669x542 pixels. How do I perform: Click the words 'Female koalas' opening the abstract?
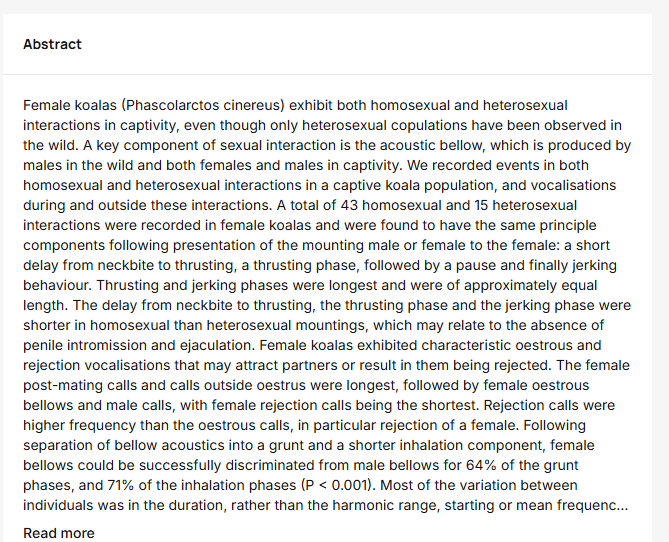tap(70, 105)
